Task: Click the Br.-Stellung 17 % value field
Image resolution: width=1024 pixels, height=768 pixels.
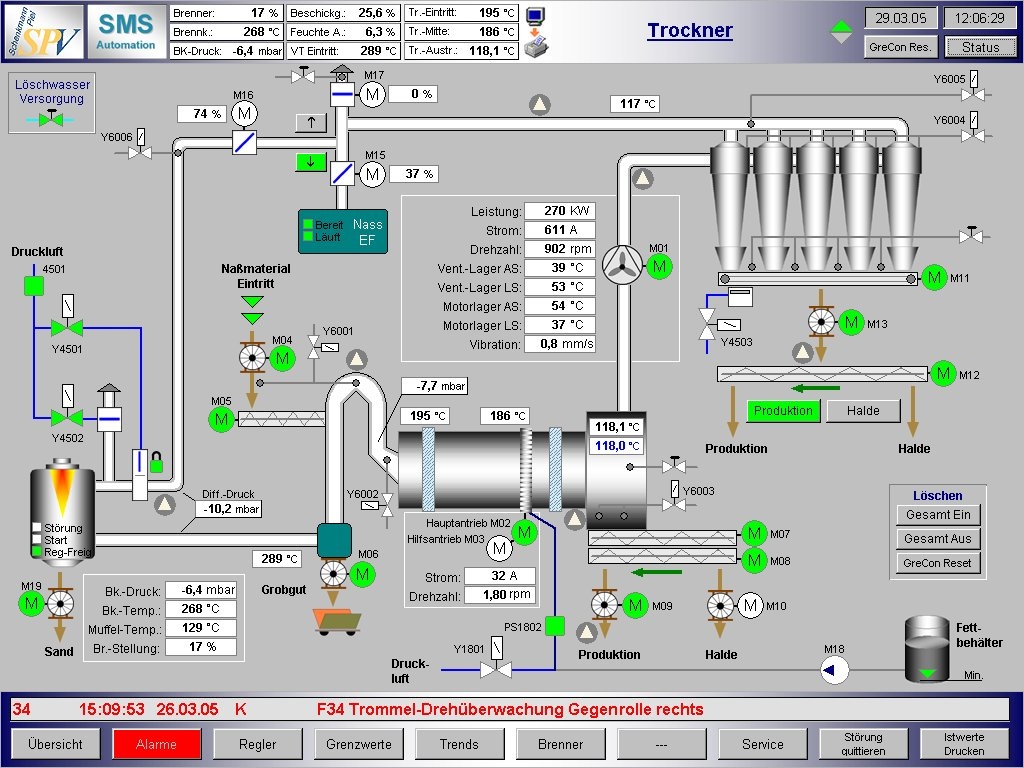Action: point(200,647)
